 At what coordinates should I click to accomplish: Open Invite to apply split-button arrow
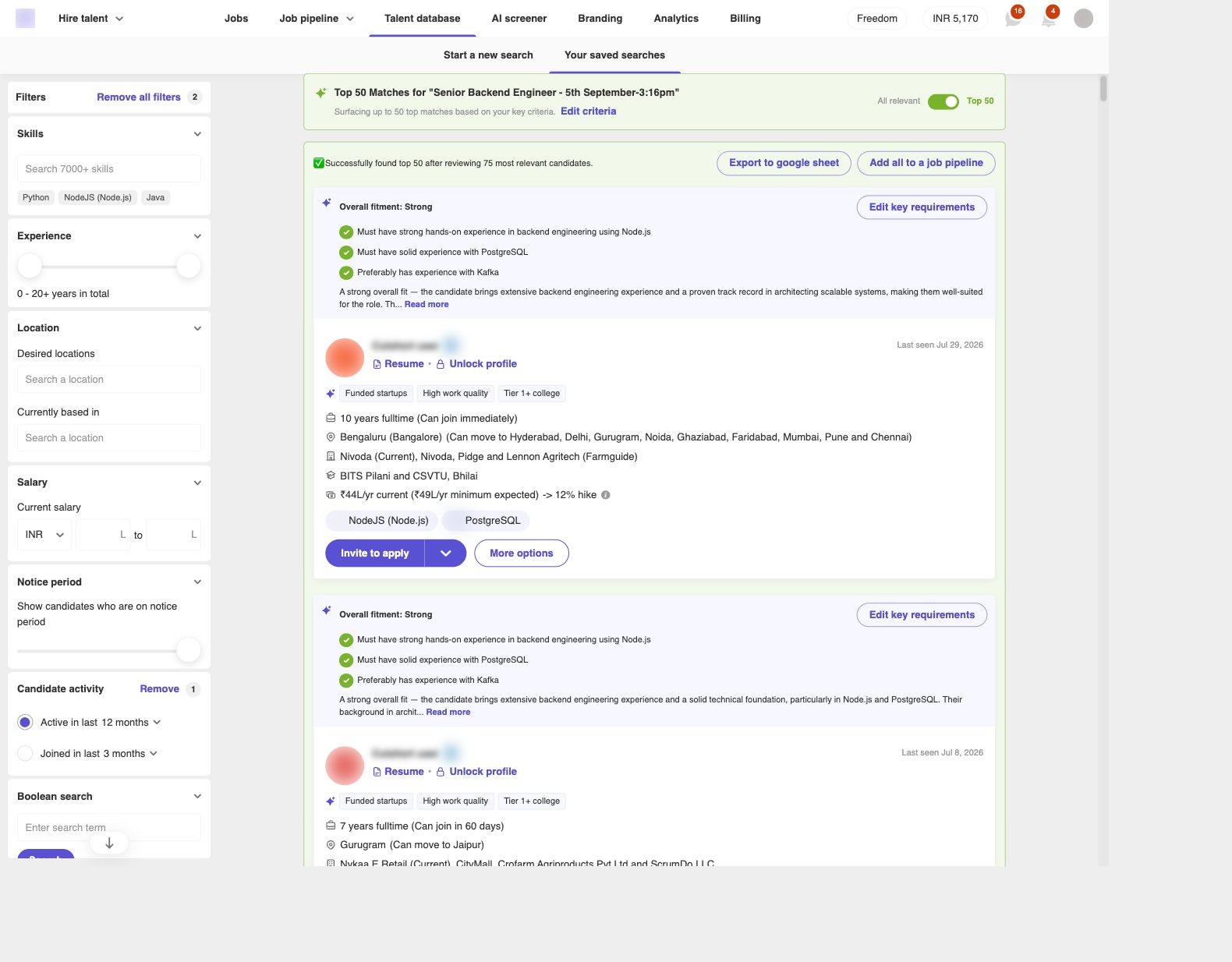(x=445, y=554)
